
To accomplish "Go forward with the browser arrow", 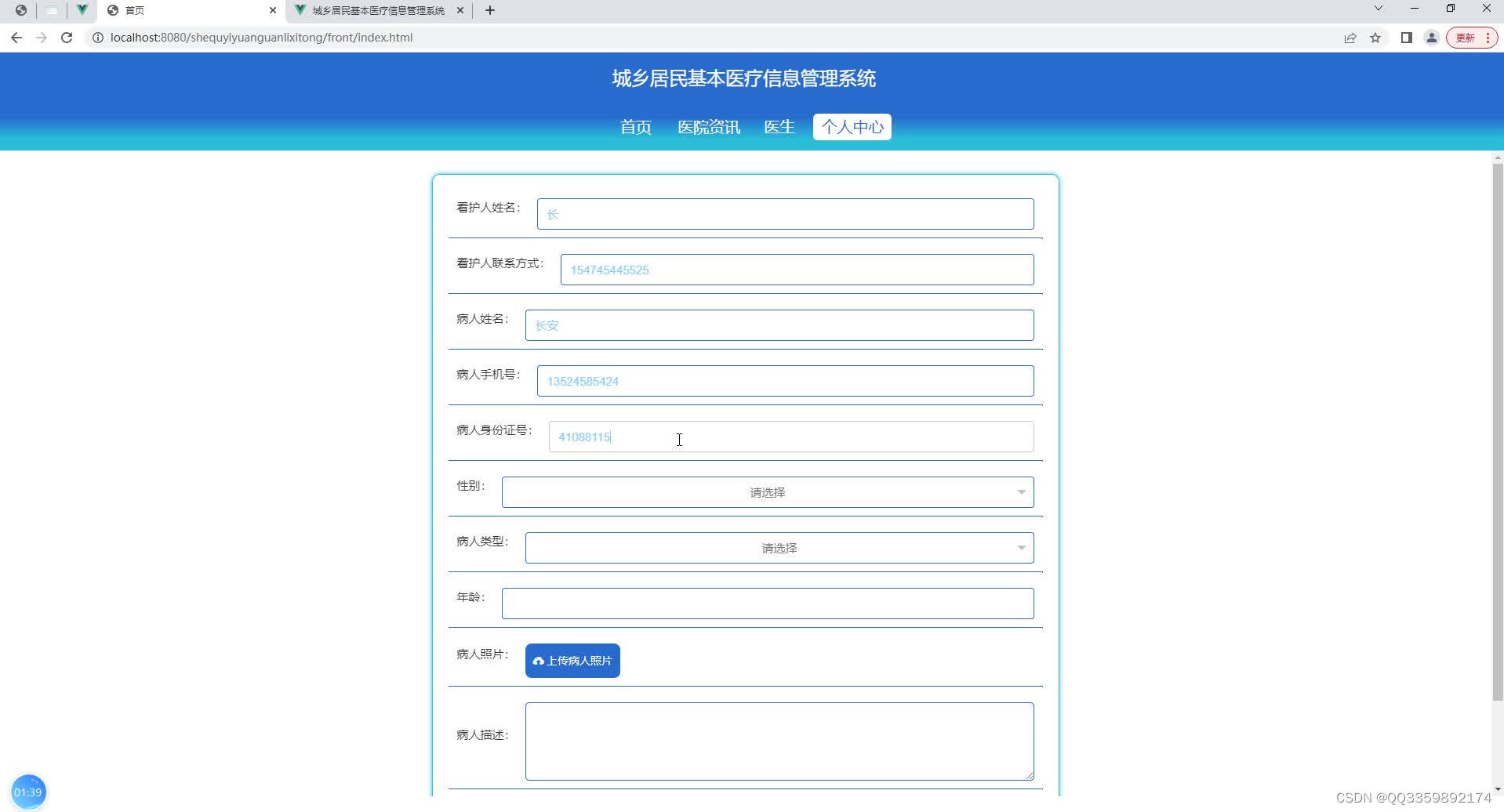I will click(42, 38).
